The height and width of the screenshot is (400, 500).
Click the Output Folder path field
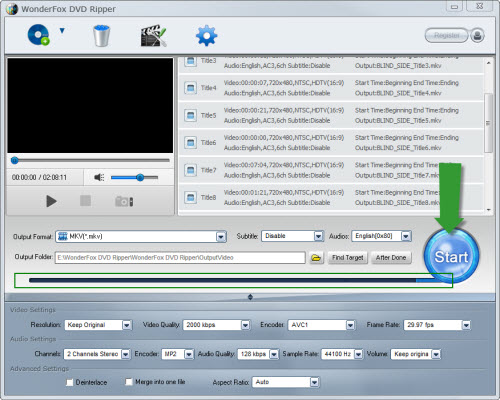point(180,258)
